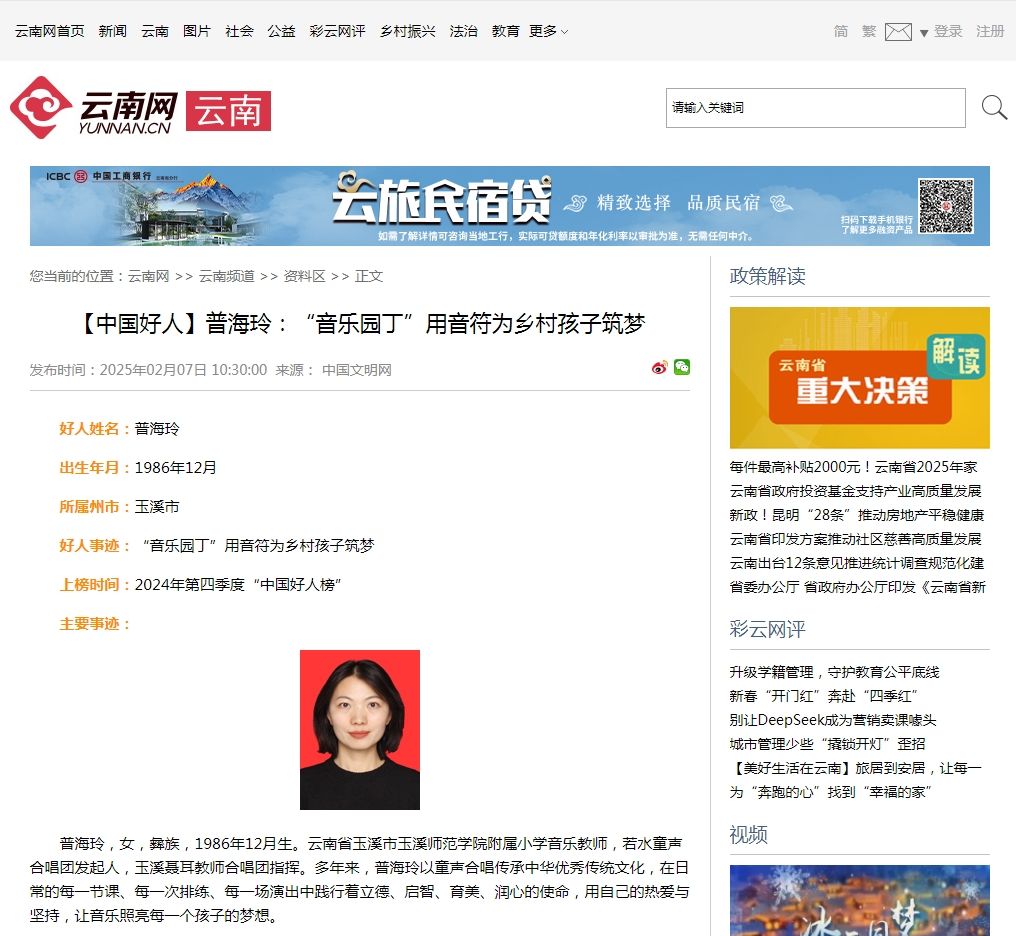
Task: Click the search magnifier icon
Action: click(994, 108)
